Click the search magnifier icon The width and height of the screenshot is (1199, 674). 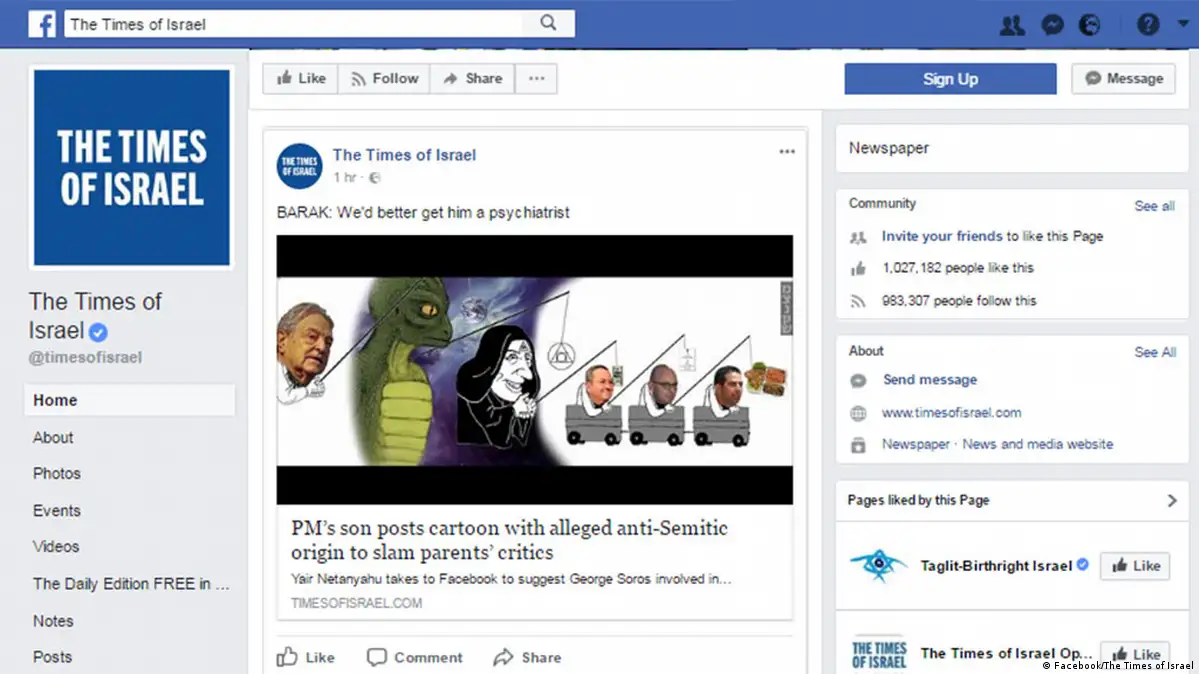[x=548, y=23]
